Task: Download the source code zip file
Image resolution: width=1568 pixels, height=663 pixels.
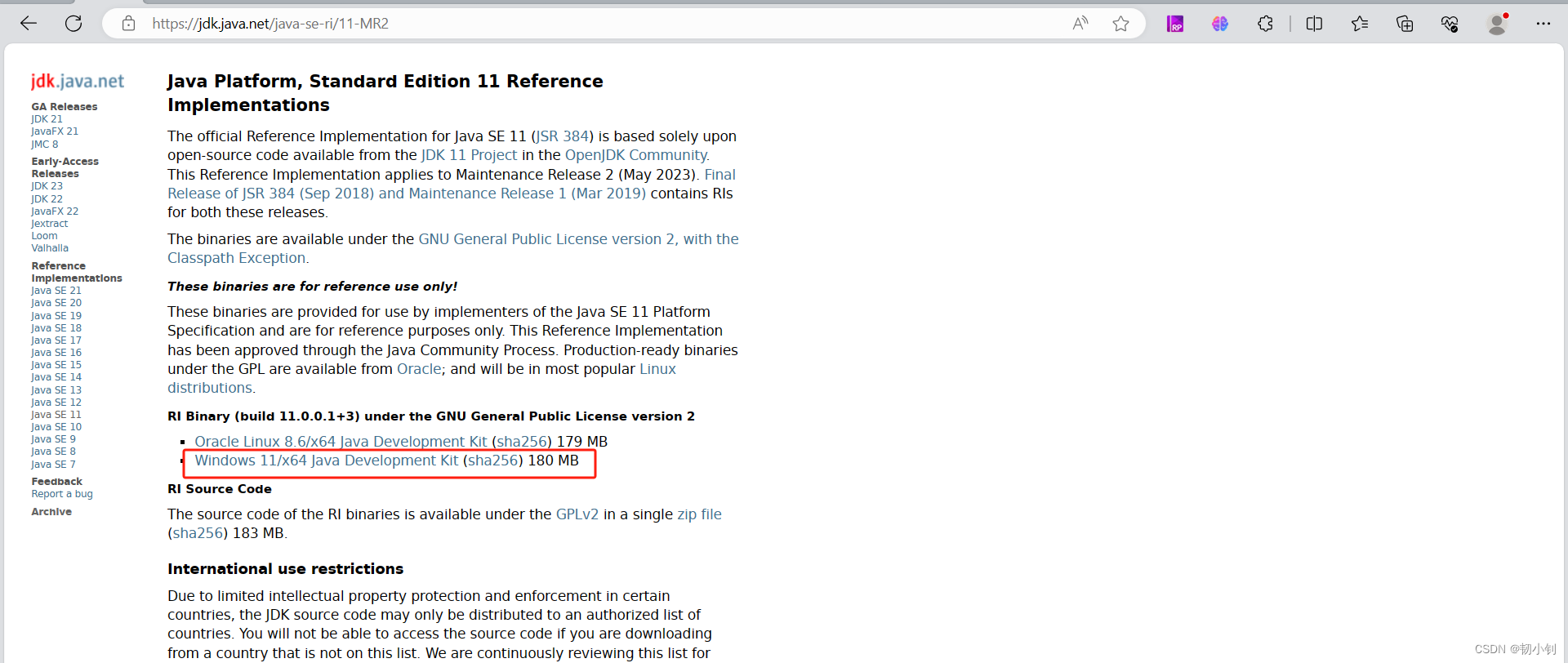Action: point(699,514)
